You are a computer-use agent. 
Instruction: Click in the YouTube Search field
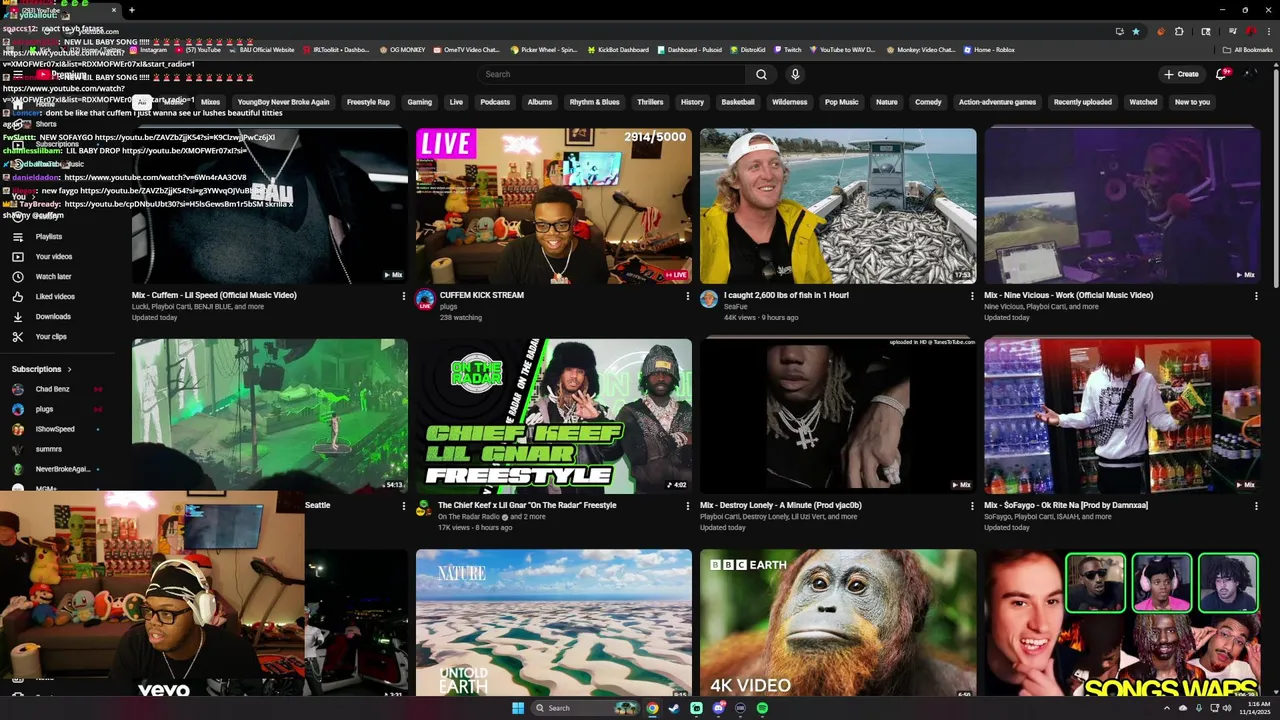(612, 74)
